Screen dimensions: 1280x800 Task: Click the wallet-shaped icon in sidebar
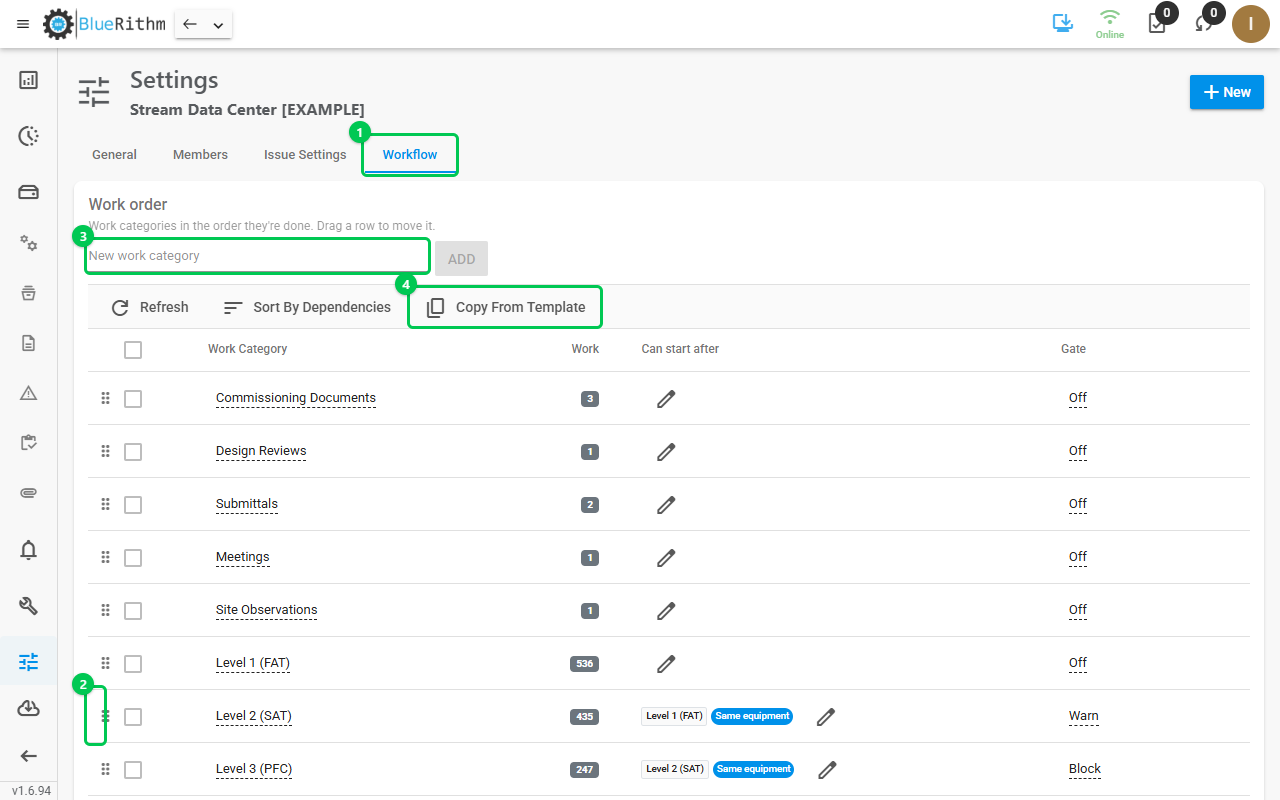tap(29, 192)
